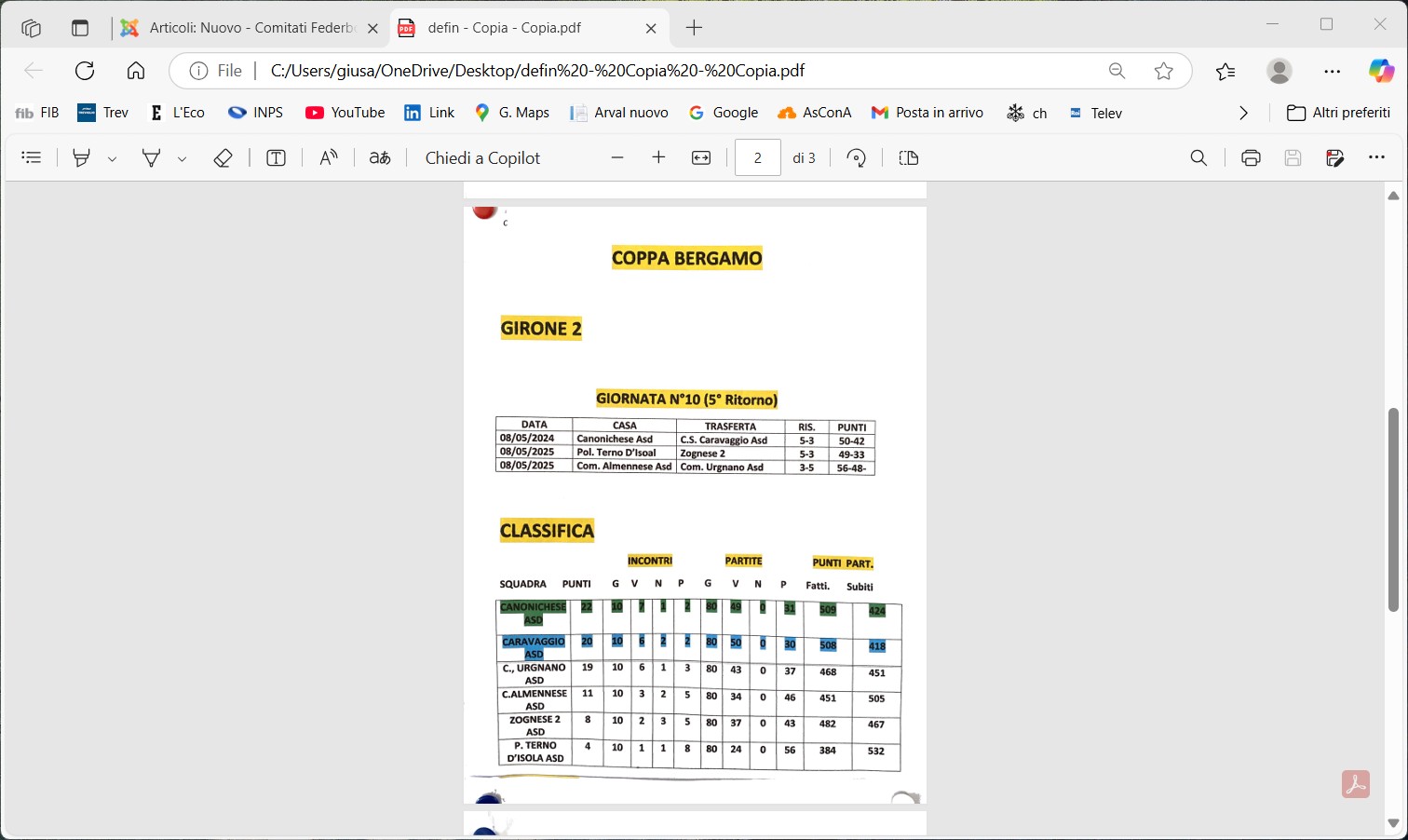The height and width of the screenshot is (840, 1408).
Task: Select the PDF highlight tool
Action: [x=82, y=158]
